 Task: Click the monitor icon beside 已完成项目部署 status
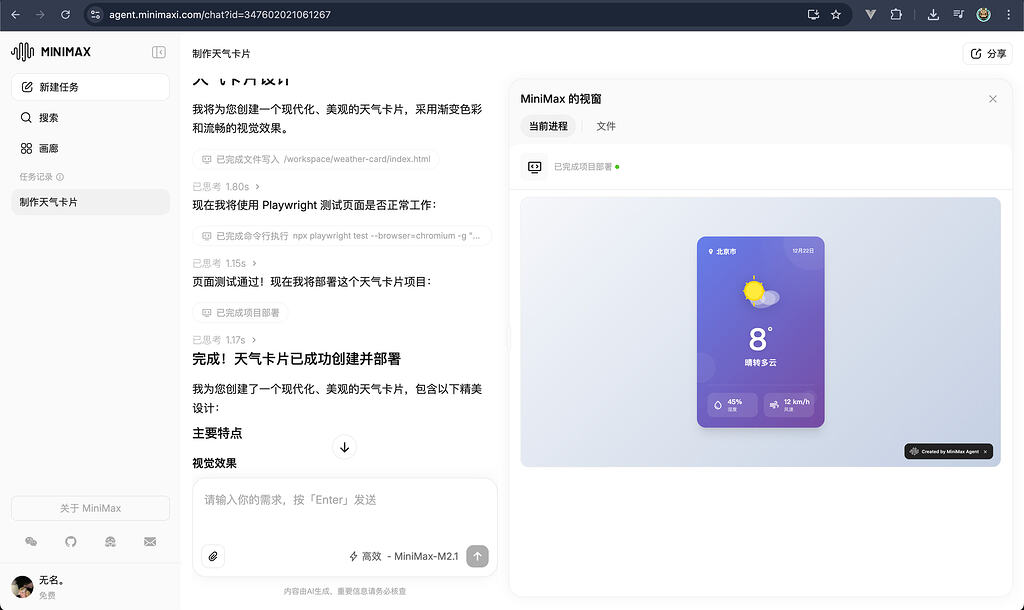(x=534, y=167)
